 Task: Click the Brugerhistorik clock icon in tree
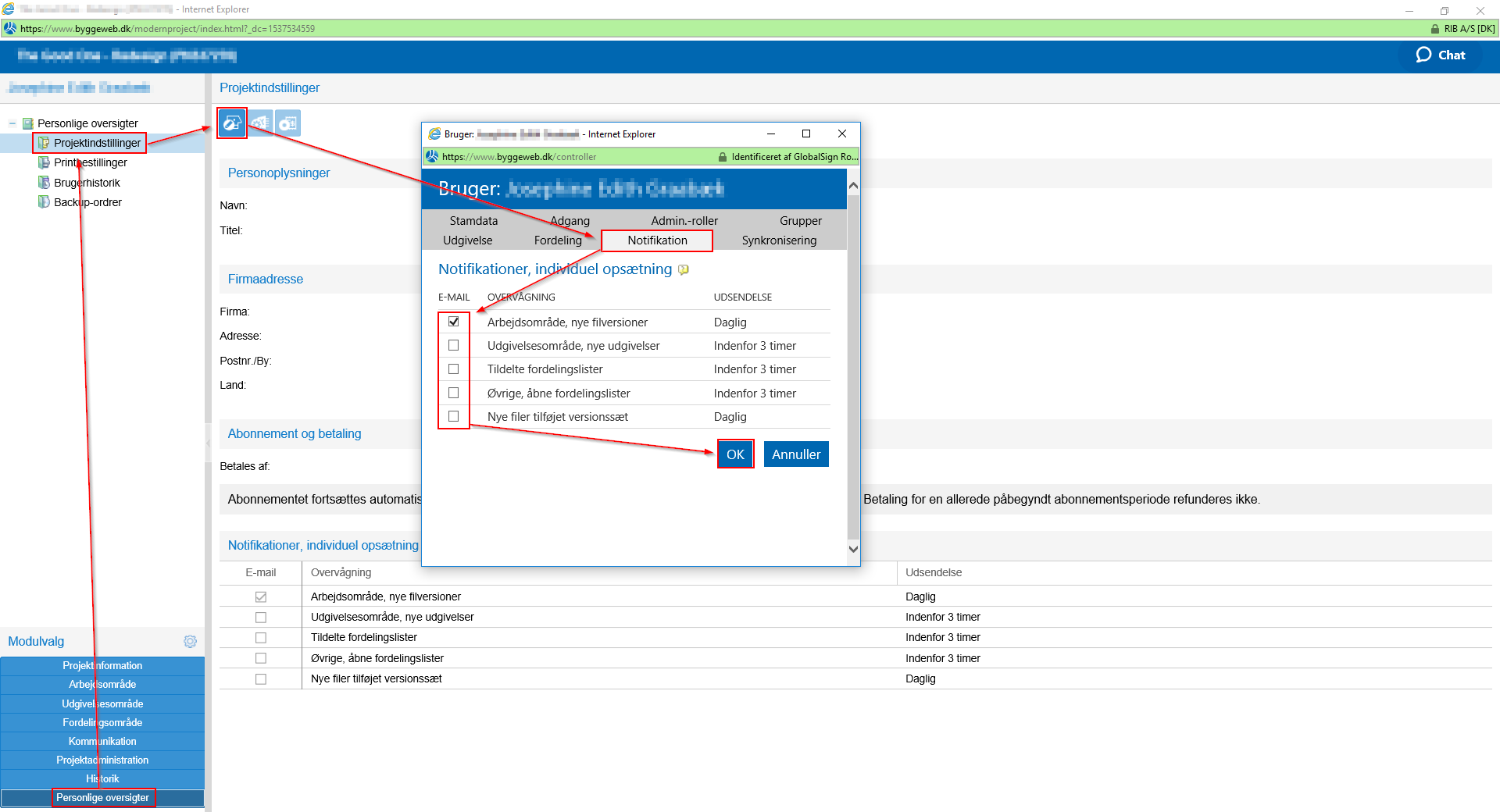click(x=45, y=183)
